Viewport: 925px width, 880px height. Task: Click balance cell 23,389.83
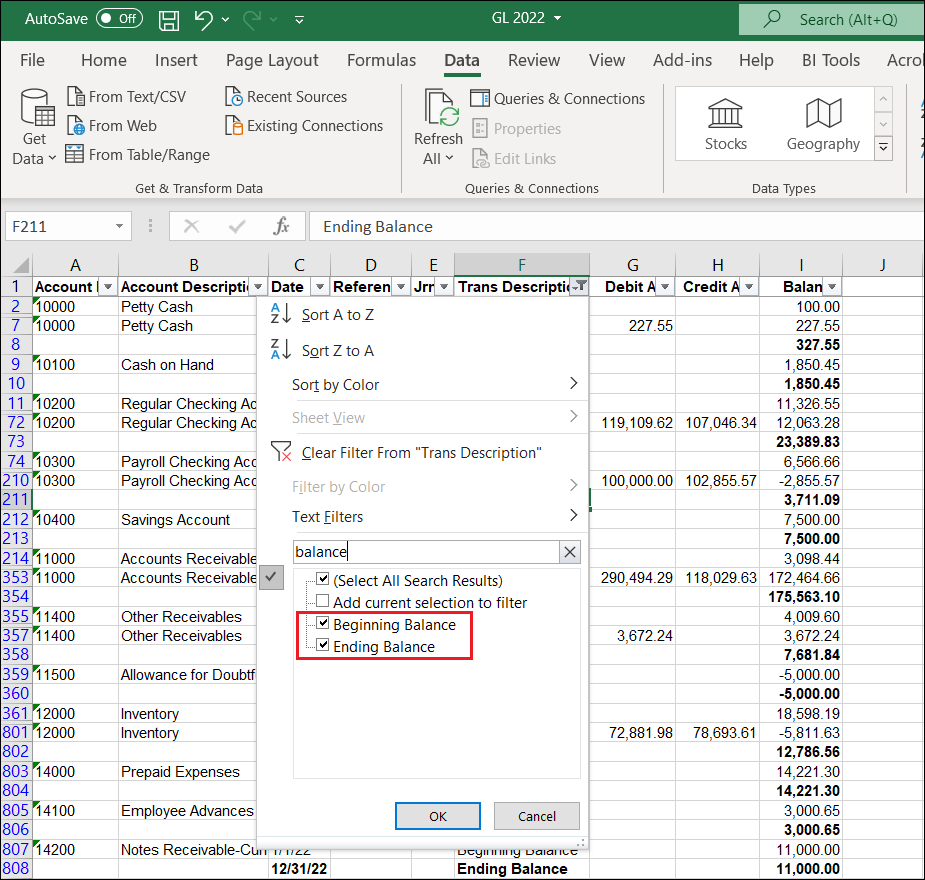click(x=801, y=442)
